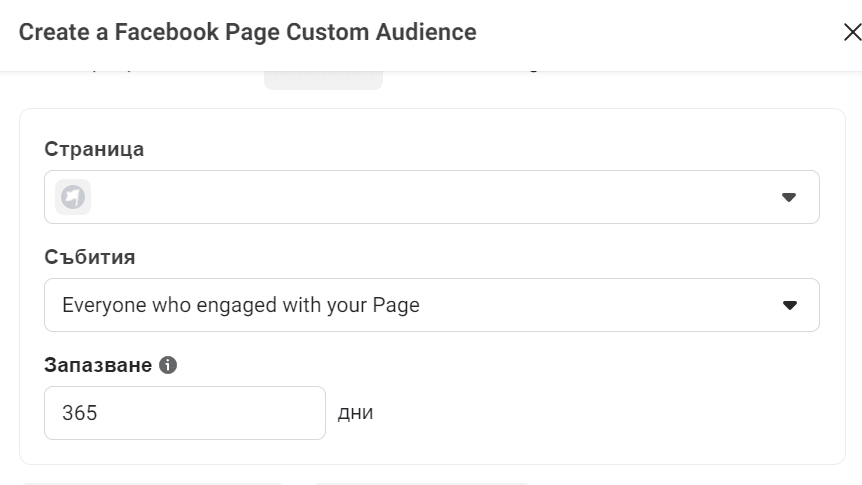Viewport: 862px width, 485px height.
Task: Click the page avatar icon in Страница field
Action: (x=73, y=197)
